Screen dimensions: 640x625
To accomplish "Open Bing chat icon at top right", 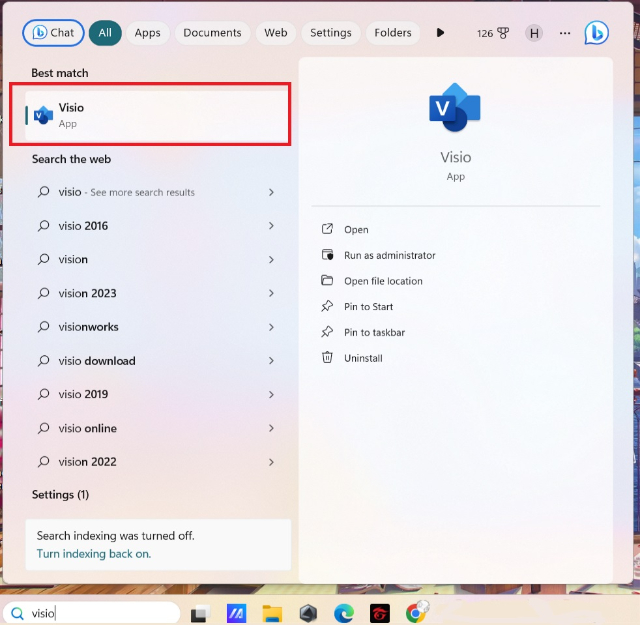I will pyautogui.click(x=596, y=33).
